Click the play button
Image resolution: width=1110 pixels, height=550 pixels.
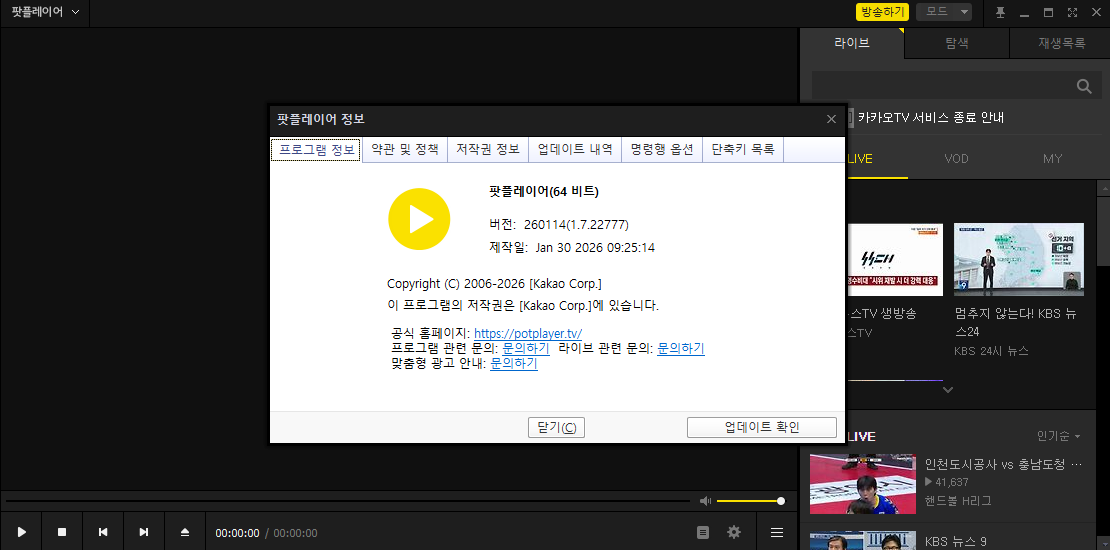(x=21, y=532)
